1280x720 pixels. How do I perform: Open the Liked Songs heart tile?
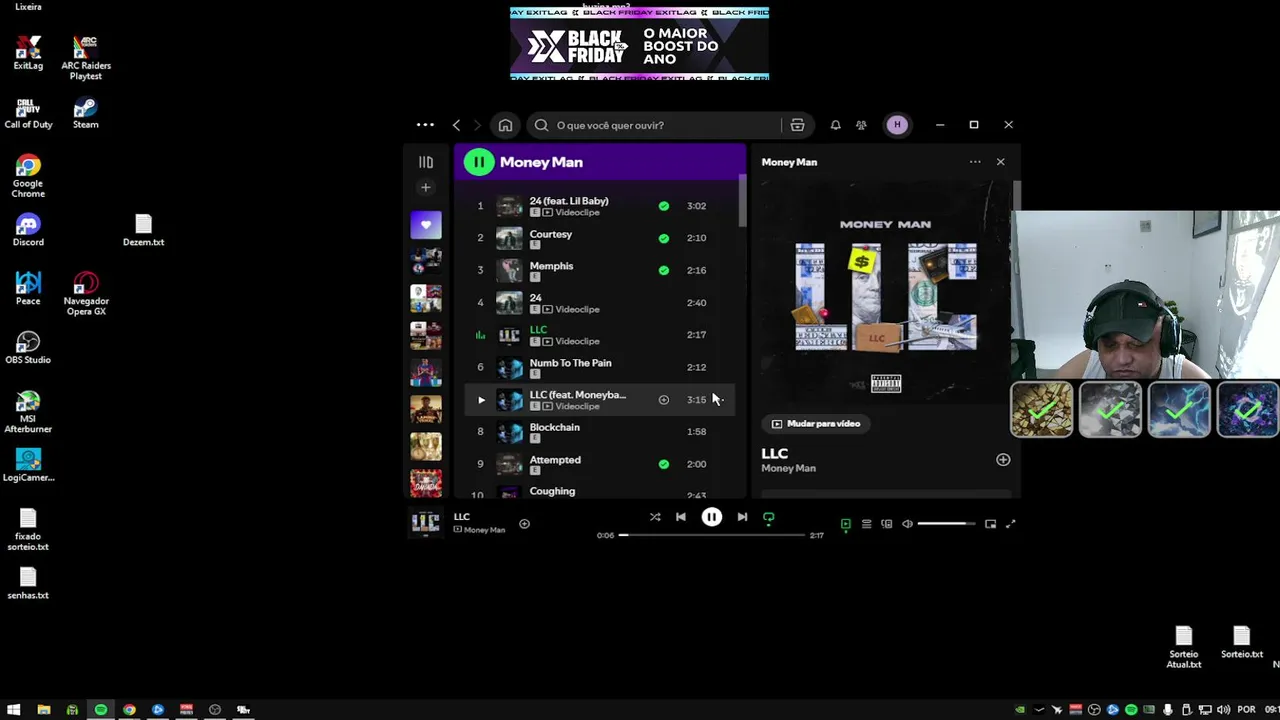click(x=426, y=225)
